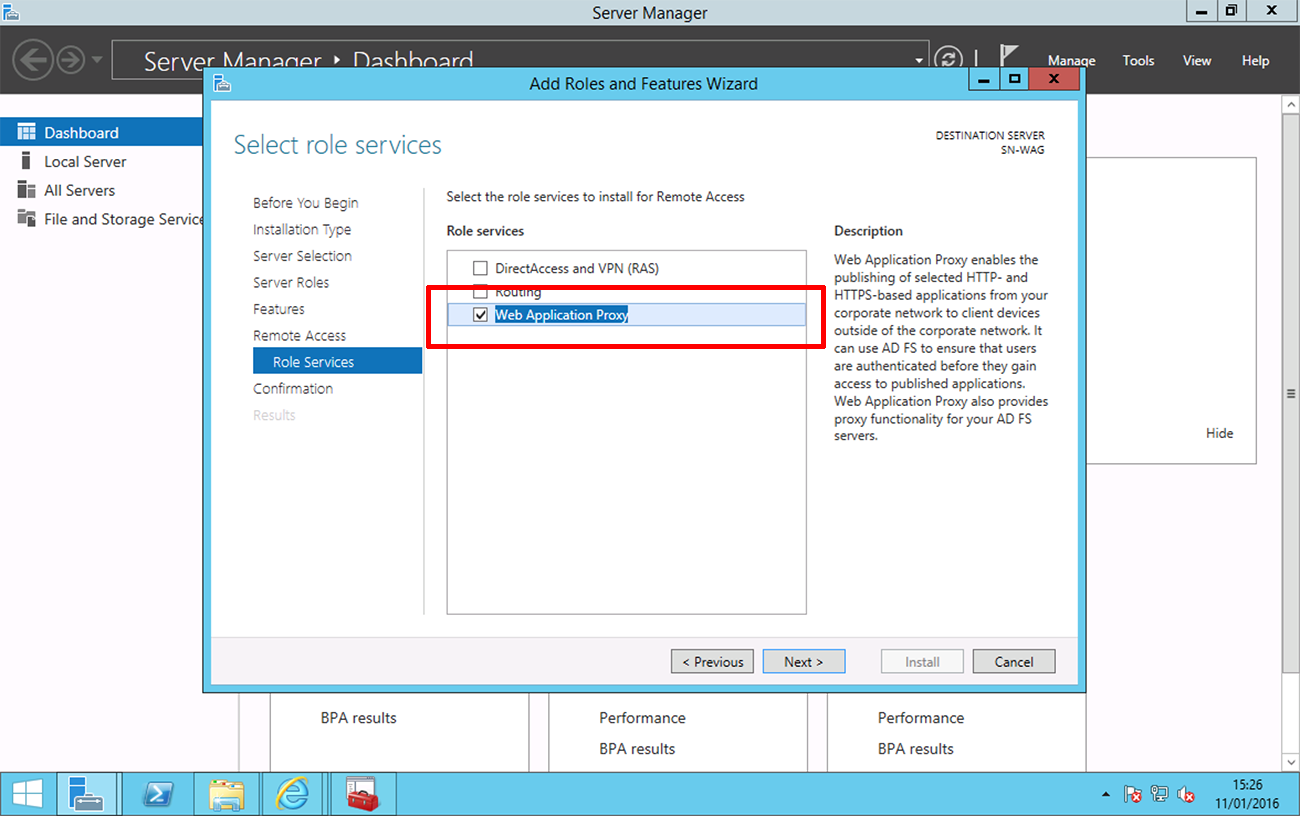The image size is (1300, 816).
Task: Open the Manage menu
Action: (x=1071, y=61)
